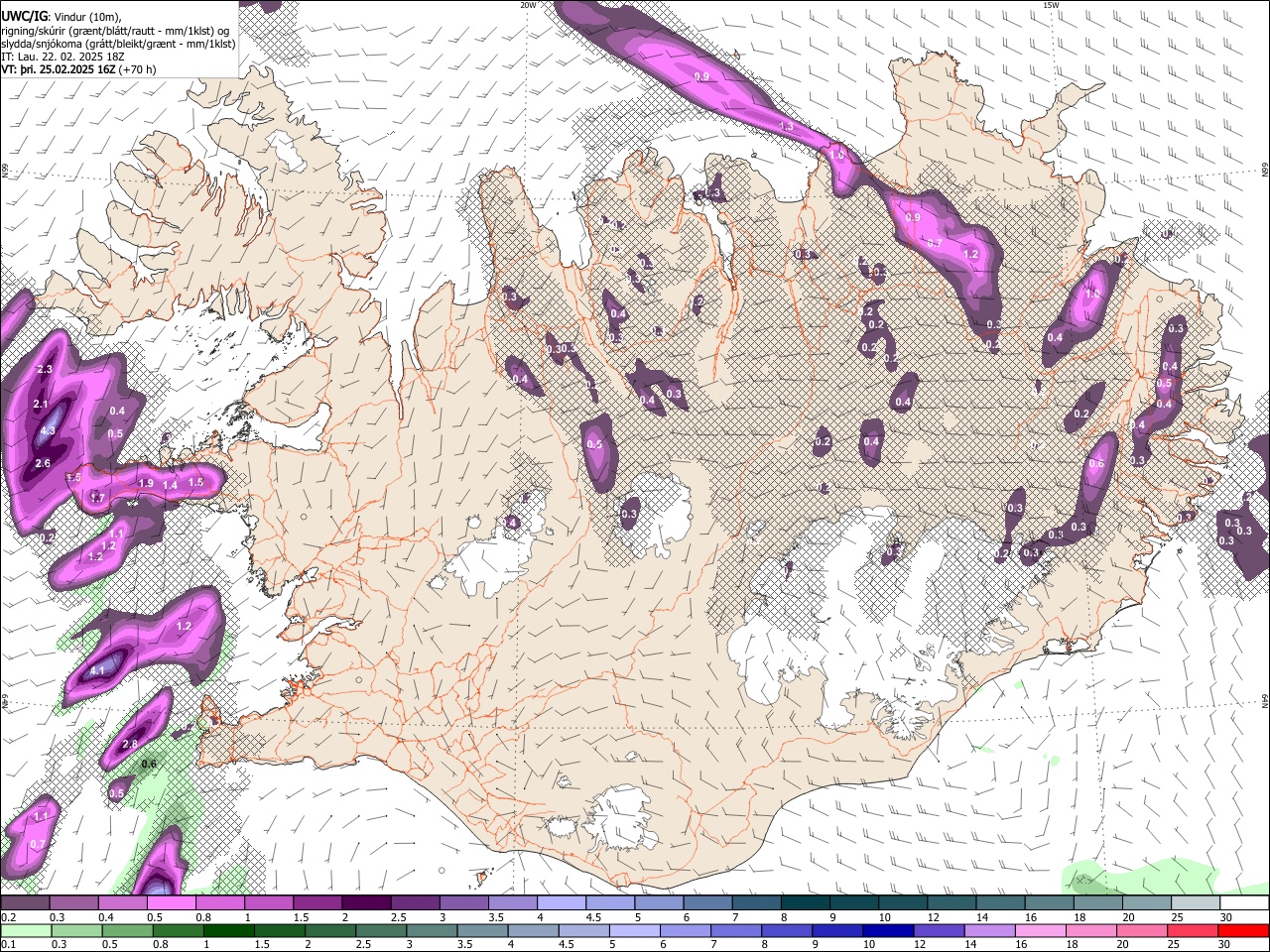Select the light periwinkle swatch at 4 on upper scale
This screenshot has width=1270, height=952.
pyautogui.click(x=562, y=903)
